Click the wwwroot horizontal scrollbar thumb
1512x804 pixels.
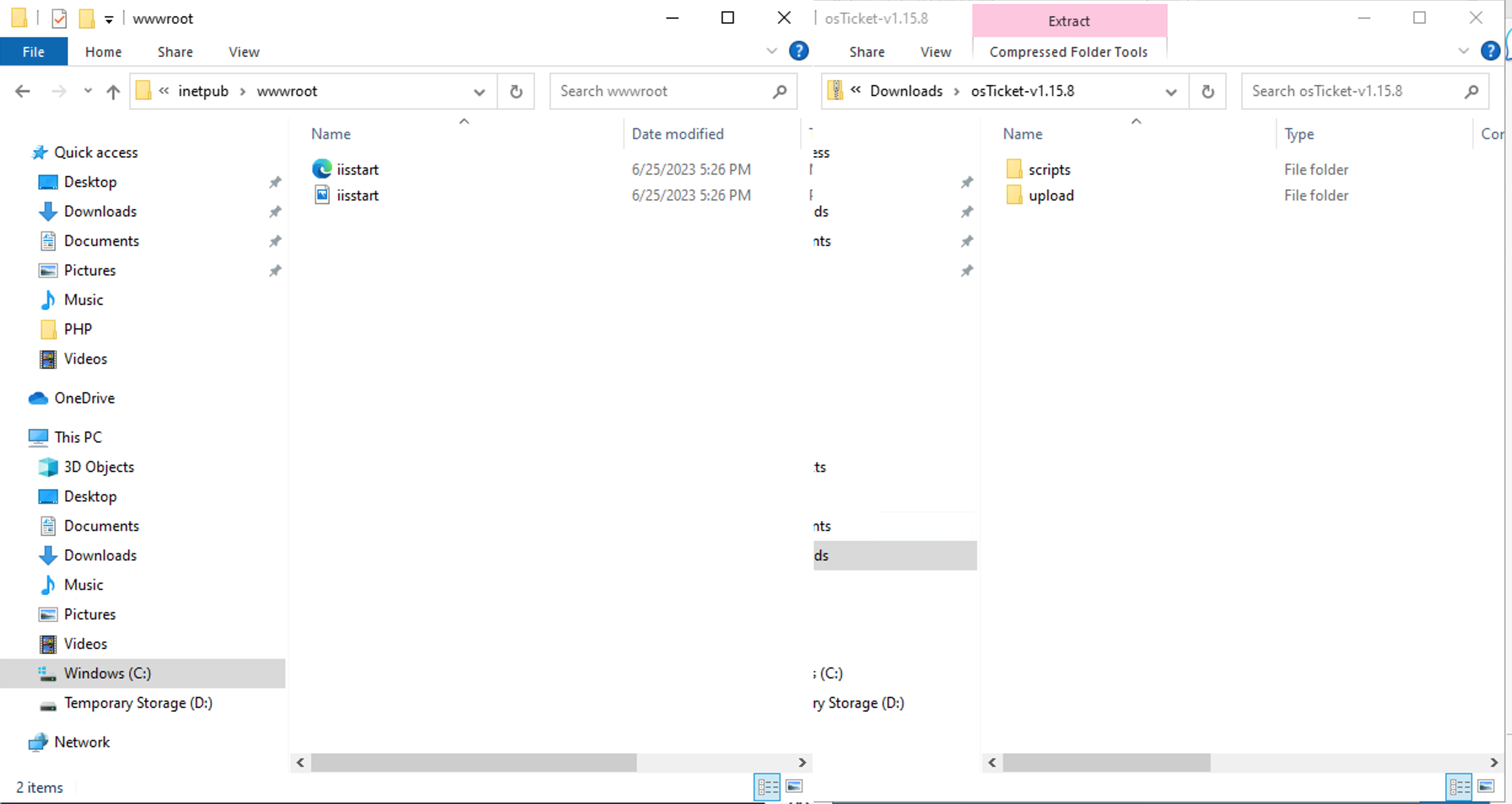point(473,762)
